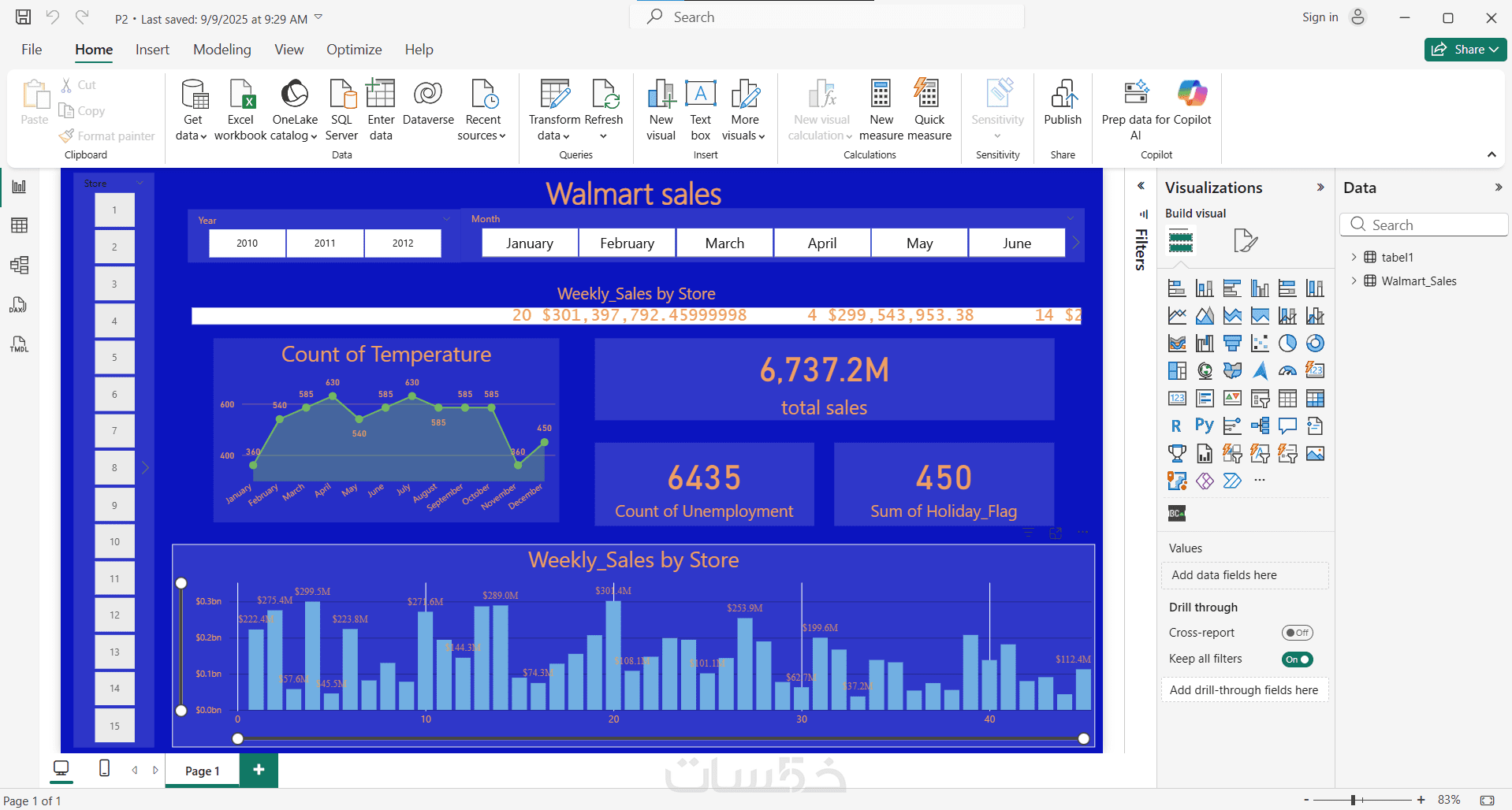Switch to Model view in left sidebar

(x=20, y=265)
